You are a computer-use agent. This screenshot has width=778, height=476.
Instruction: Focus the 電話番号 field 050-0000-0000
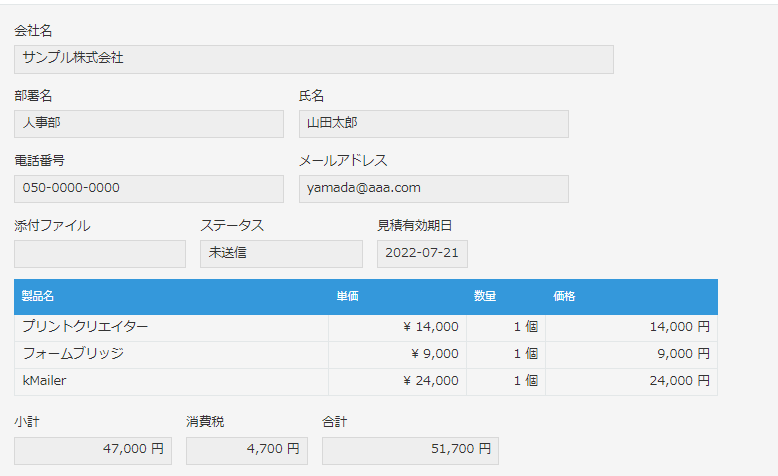(x=148, y=188)
